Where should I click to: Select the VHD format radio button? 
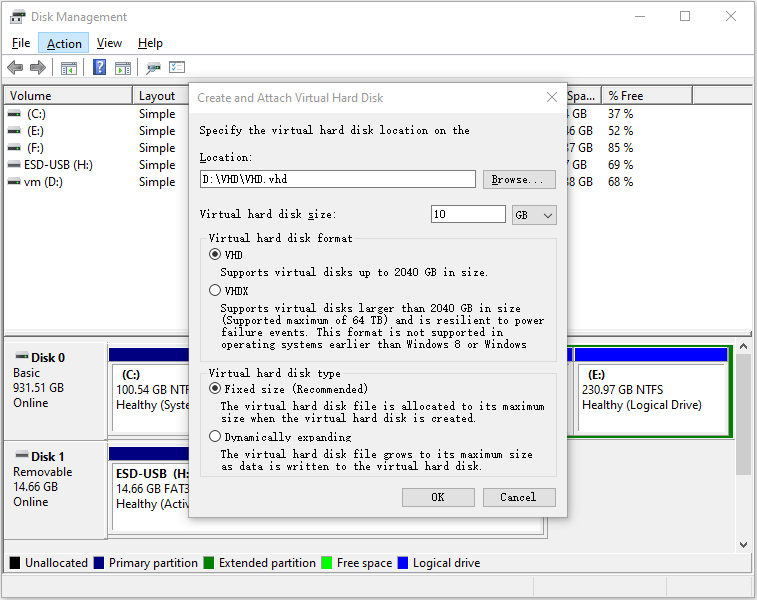coord(215,254)
